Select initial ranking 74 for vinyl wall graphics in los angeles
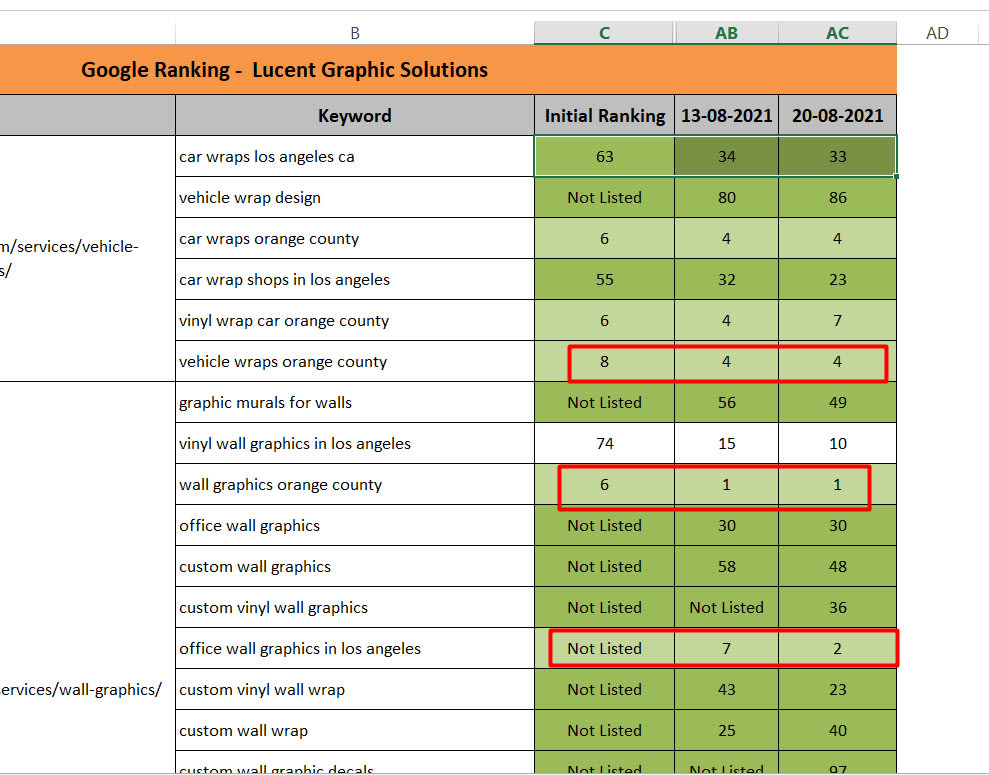 pos(604,443)
